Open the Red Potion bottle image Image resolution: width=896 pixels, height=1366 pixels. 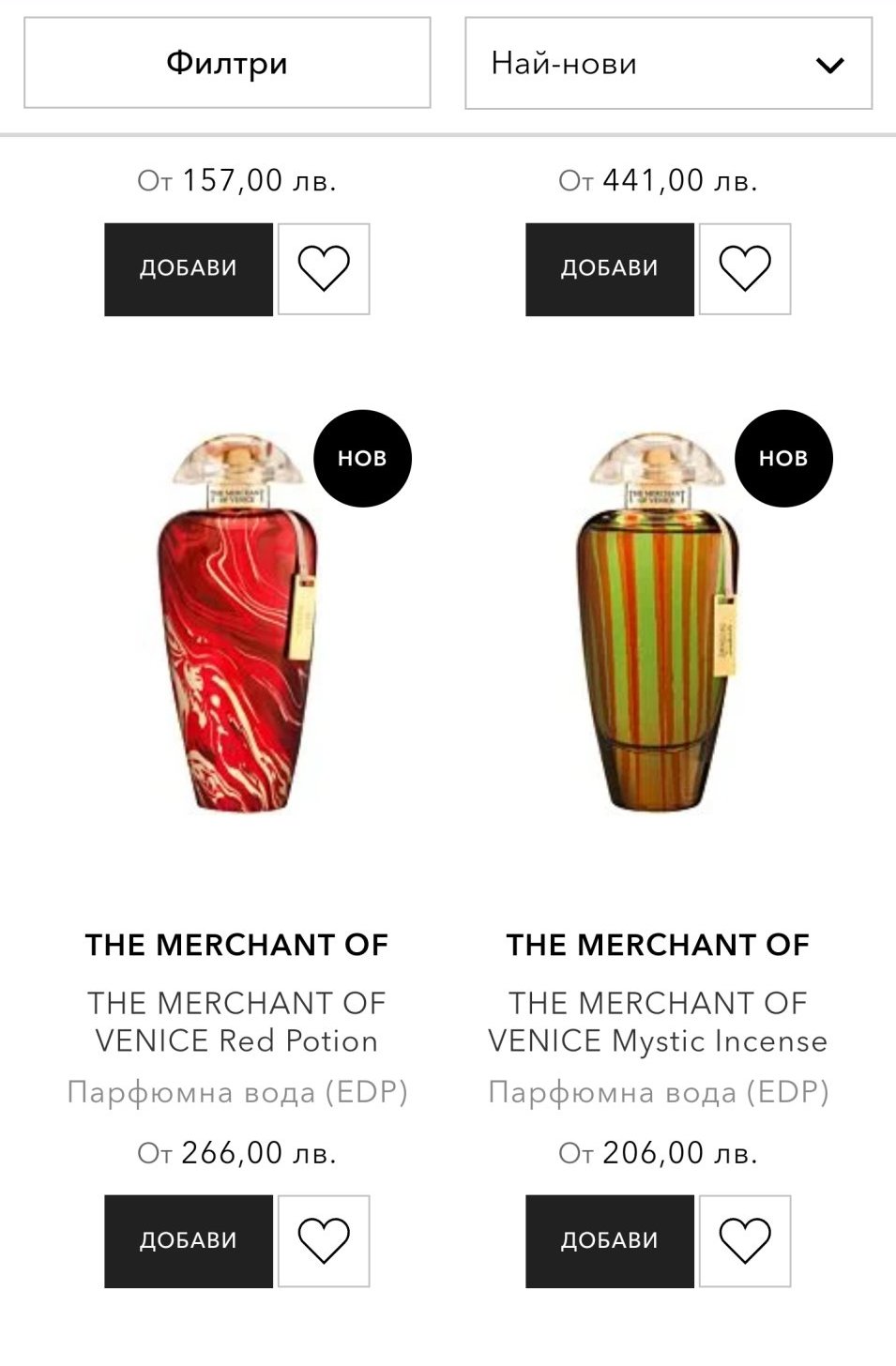[236, 624]
